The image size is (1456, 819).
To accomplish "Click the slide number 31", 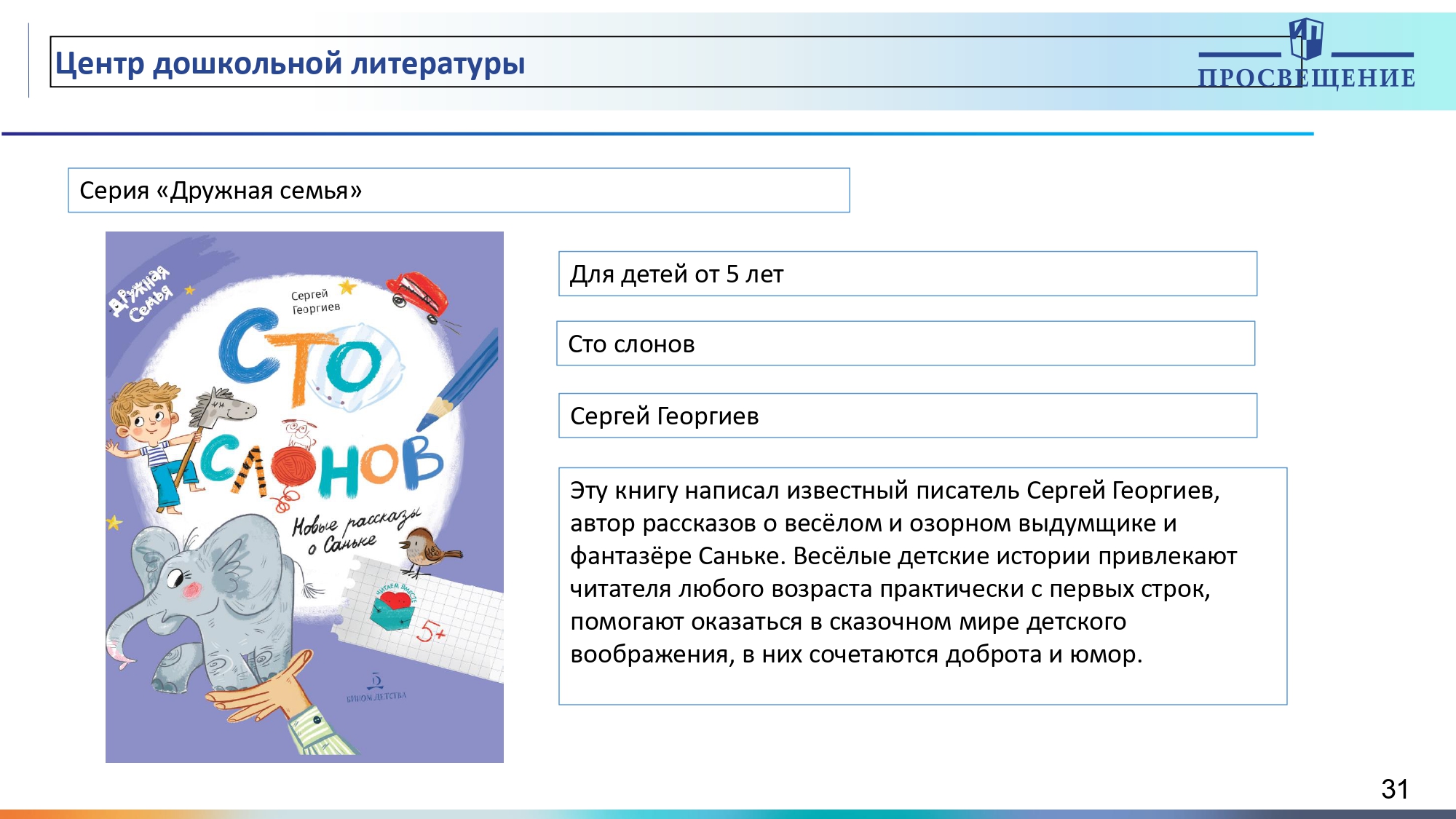I will pyautogui.click(x=1395, y=789).
